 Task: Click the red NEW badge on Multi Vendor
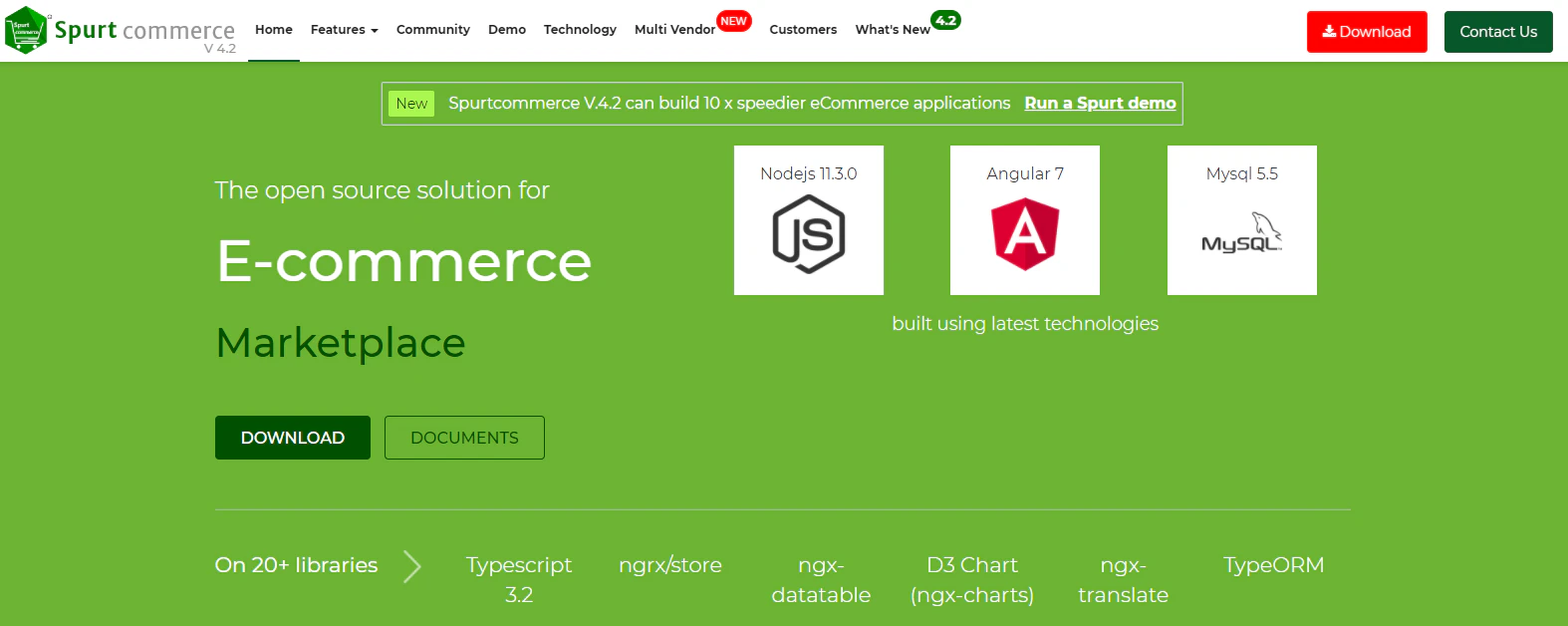[734, 21]
